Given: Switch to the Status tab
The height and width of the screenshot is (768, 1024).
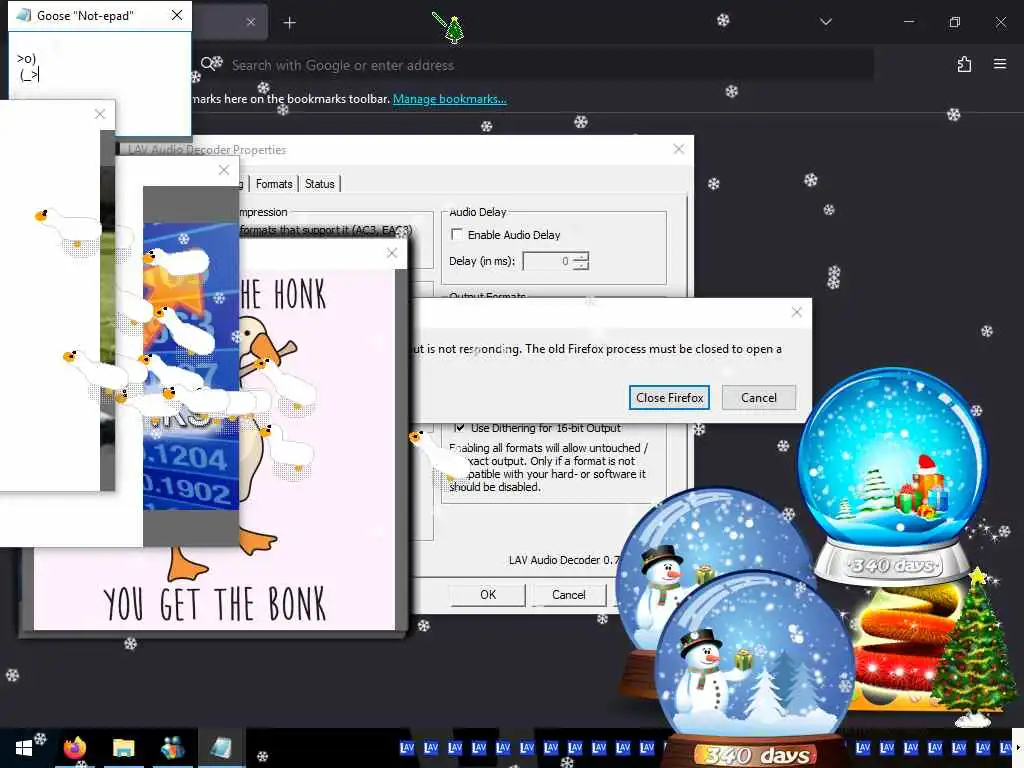Looking at the screenshot, I should tap(319, 184).
